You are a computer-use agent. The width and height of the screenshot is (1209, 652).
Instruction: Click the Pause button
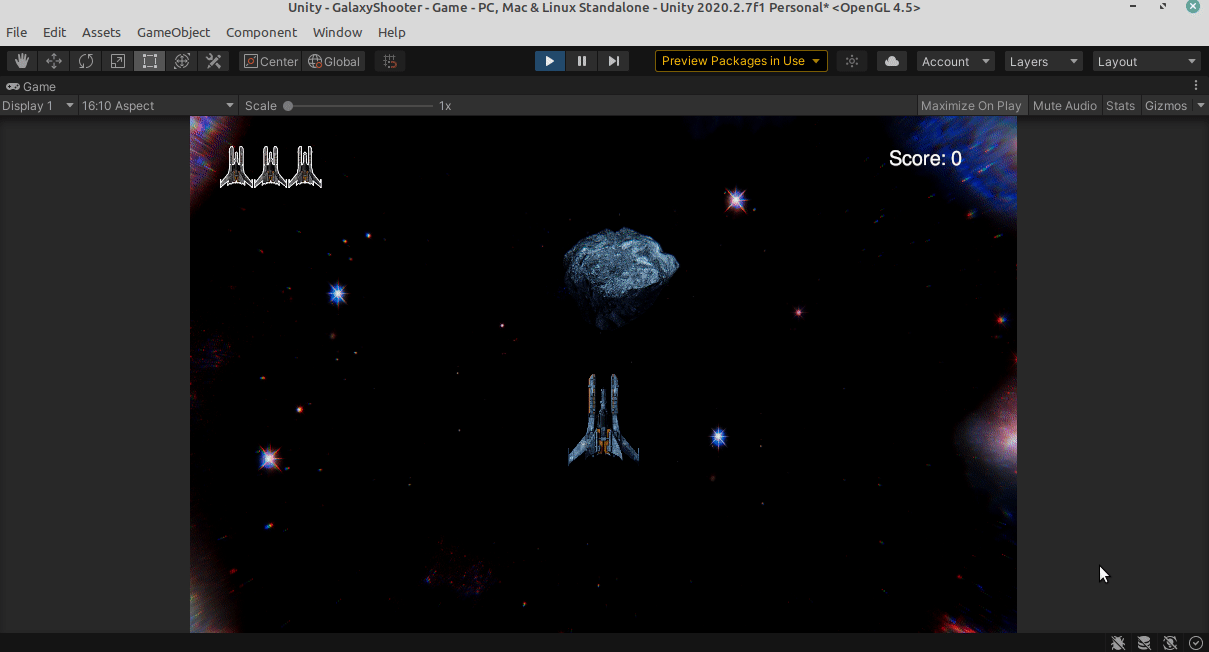point(581,61)
